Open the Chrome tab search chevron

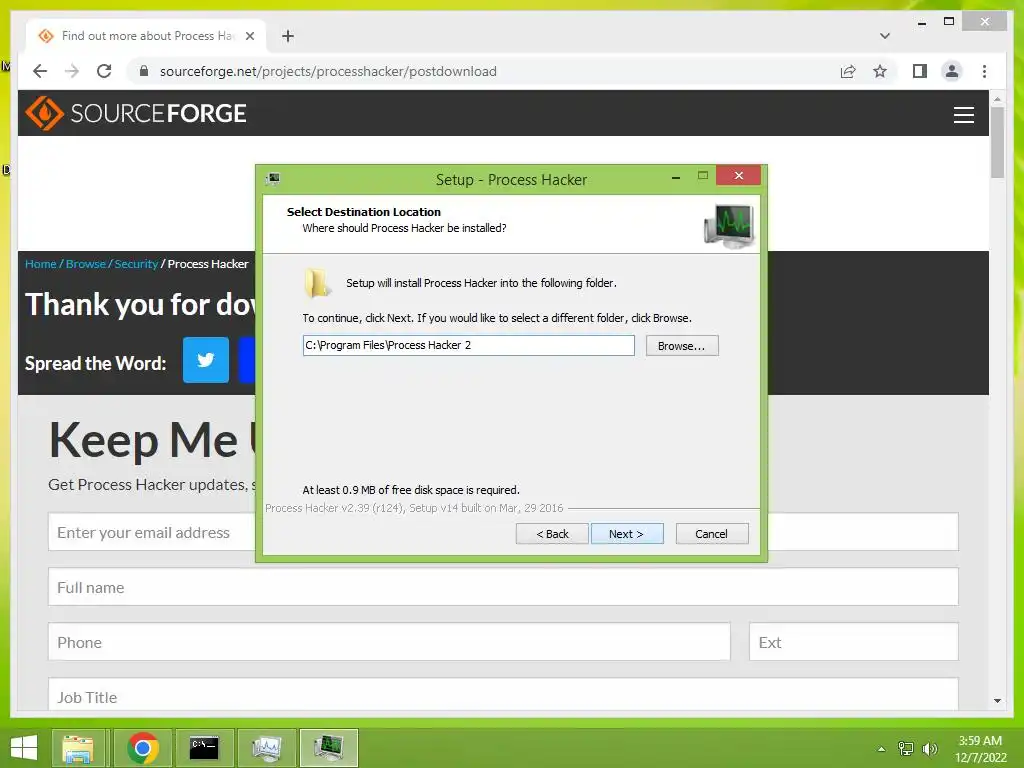(884, 36)
